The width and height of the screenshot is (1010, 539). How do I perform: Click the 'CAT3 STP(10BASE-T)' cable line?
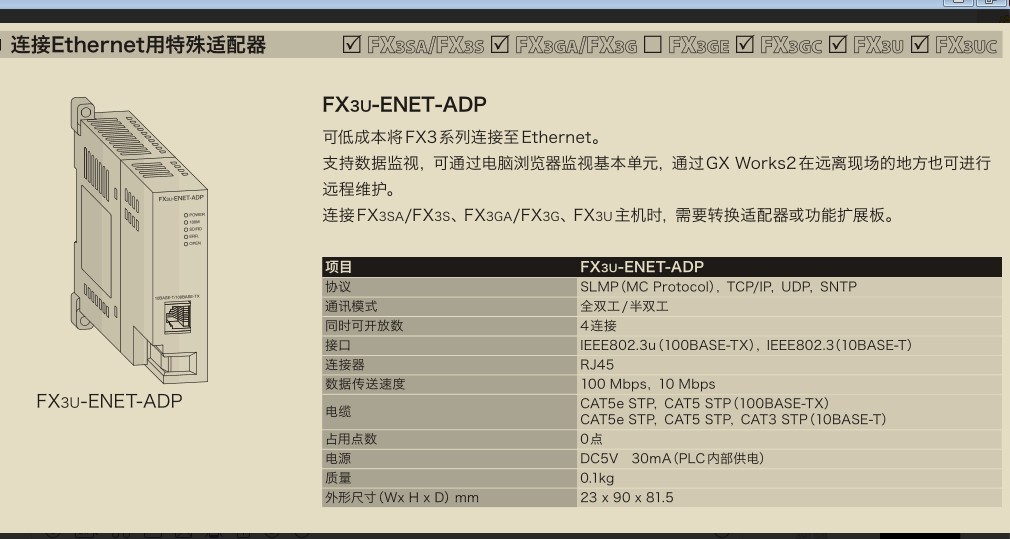814,420
